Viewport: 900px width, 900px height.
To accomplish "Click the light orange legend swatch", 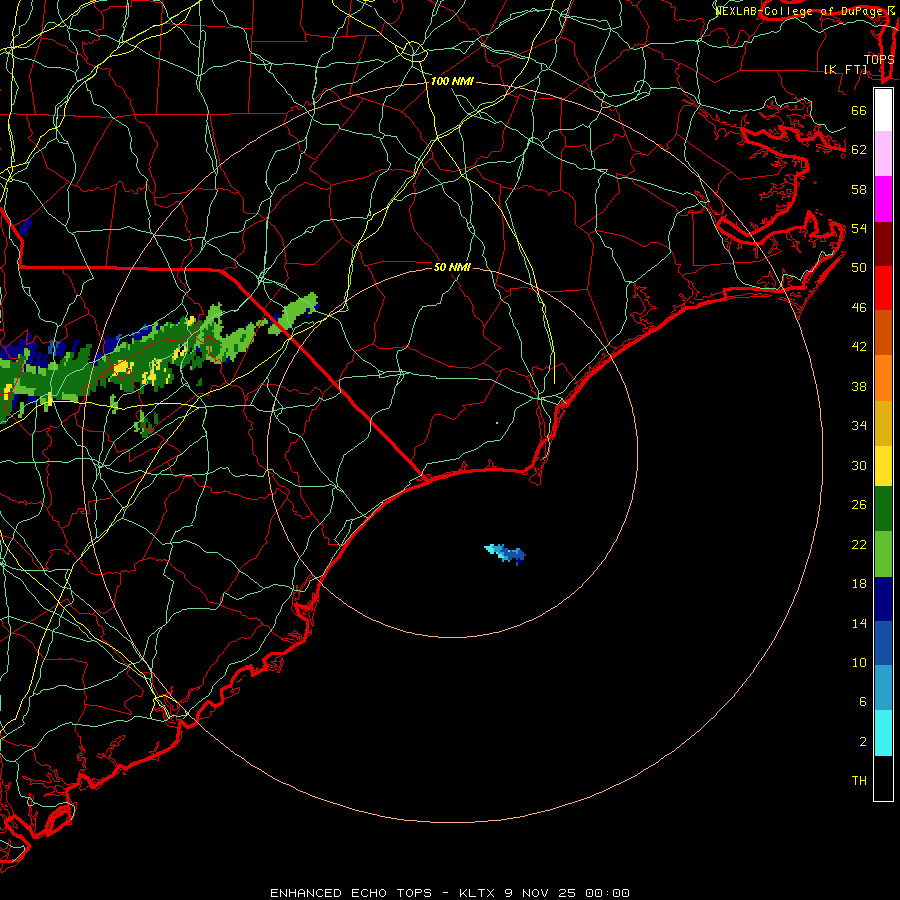I will point(883,378).
